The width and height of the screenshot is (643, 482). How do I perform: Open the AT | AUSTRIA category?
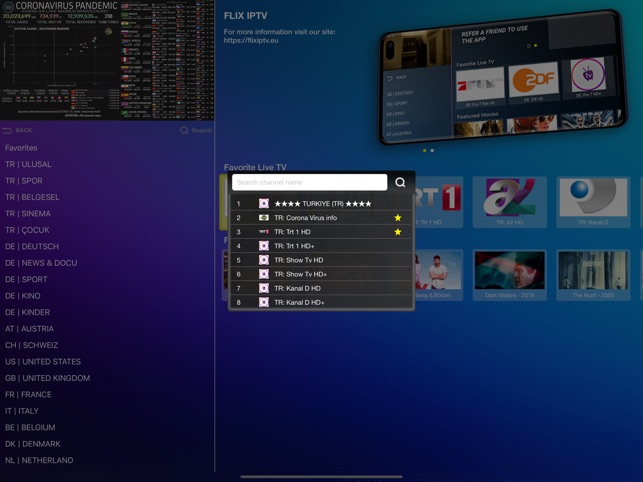coord(30,329)
